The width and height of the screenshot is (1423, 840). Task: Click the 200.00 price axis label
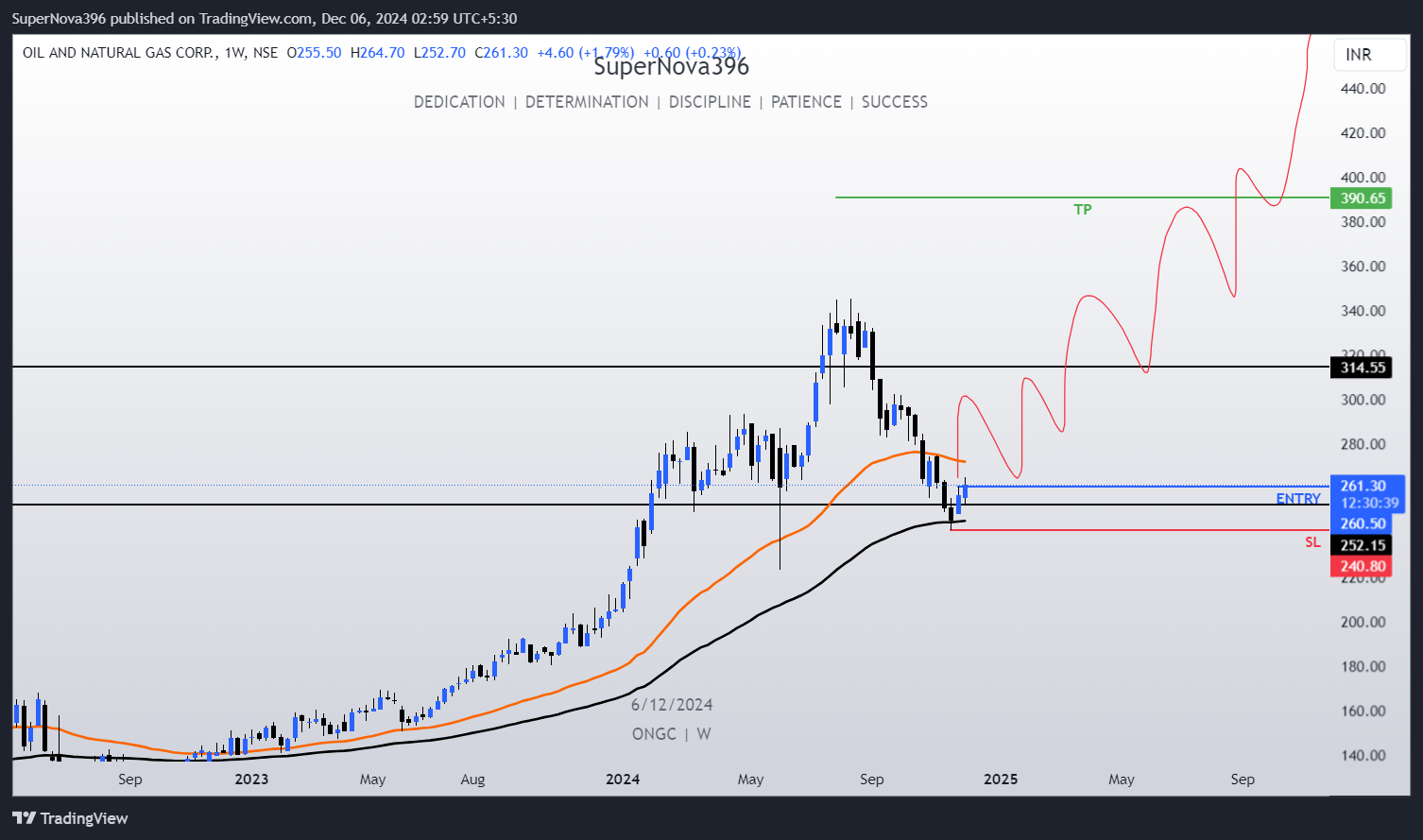point(1363,622)
